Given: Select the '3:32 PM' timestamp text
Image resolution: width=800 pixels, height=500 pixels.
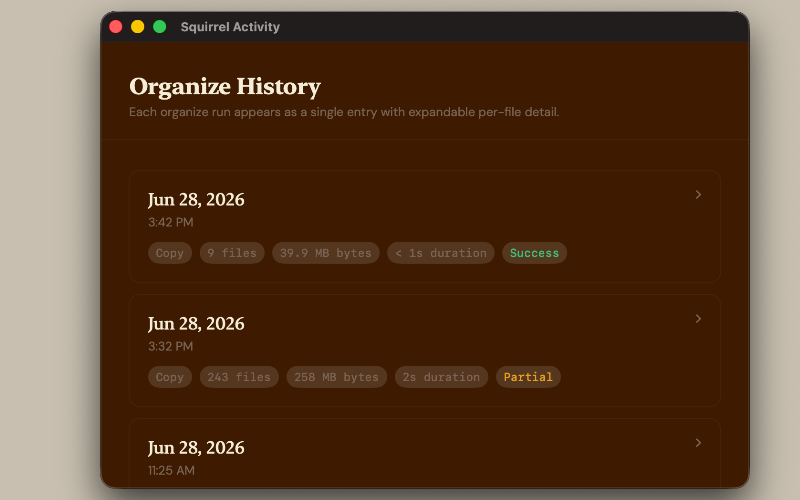Looking at the screenshot, I should (171, 346).
